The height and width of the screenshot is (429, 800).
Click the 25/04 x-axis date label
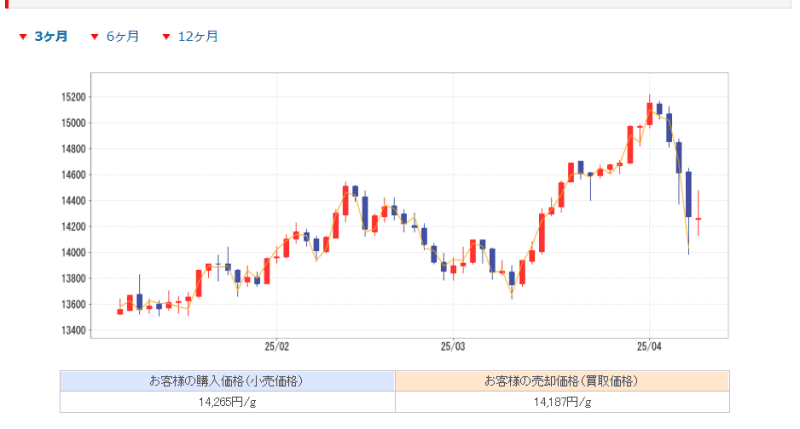point(649,346)
